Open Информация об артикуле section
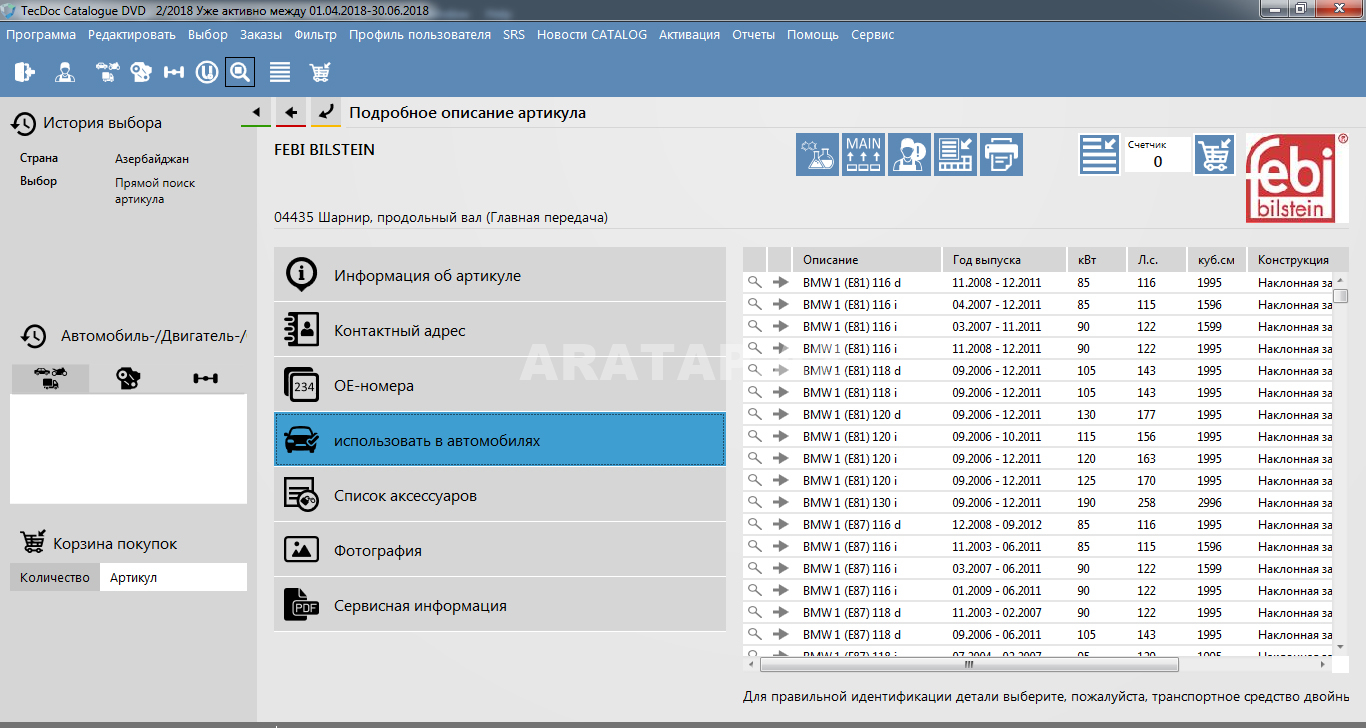 (x=500, y=275)
